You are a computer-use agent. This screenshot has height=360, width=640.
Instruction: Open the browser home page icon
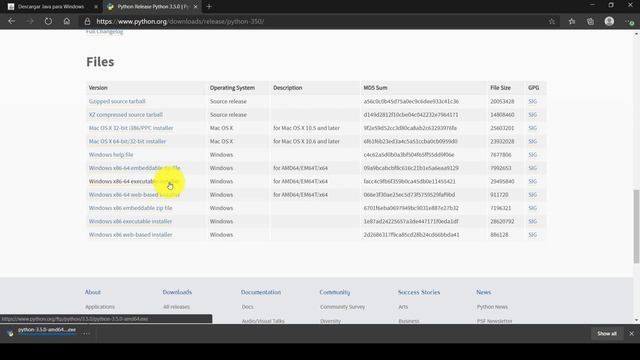click(x=67, y=21)
